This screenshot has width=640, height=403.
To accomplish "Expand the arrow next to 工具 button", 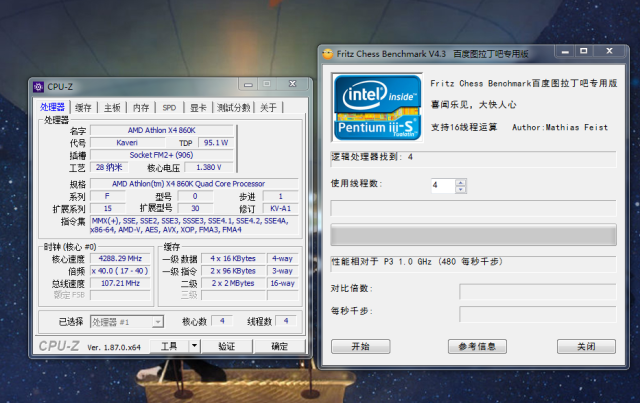I will 195,346.
